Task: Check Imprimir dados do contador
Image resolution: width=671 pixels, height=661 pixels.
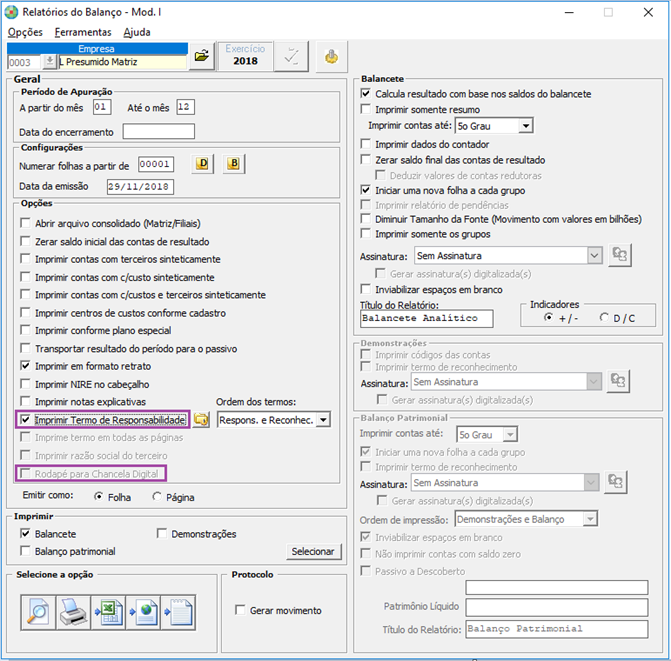Action: 365,143
